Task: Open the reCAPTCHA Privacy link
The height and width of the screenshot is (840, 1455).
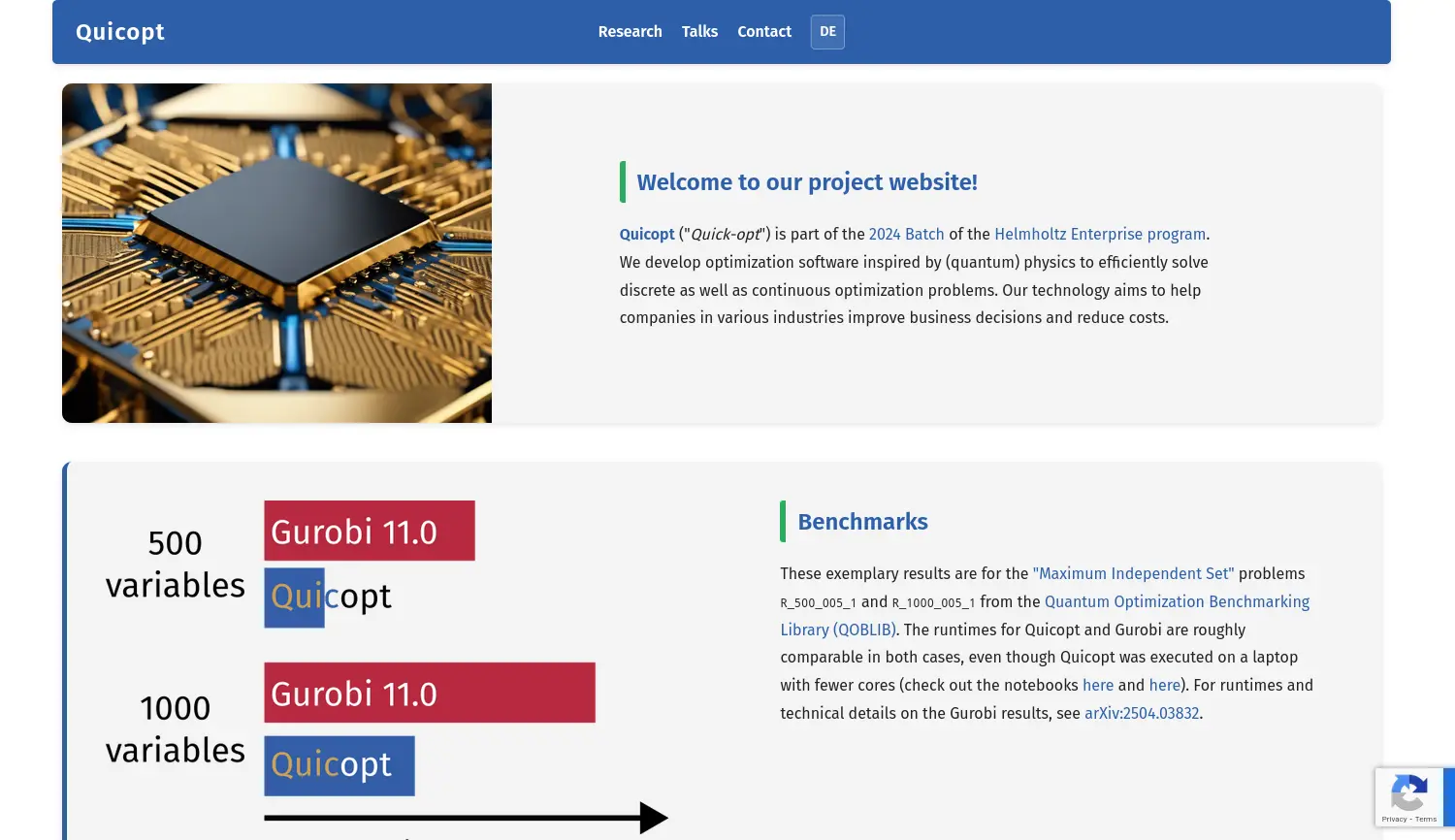Action: tap(1394, 820)
